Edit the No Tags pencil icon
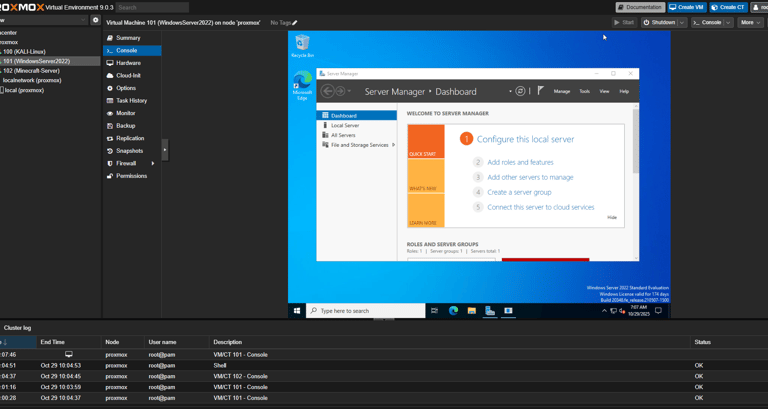Image resolution: width=768 pixels, height=409 pixels. 295,23
